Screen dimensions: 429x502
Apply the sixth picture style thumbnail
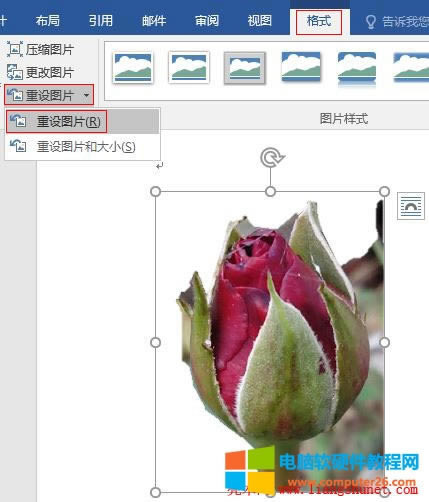(411, 68)
